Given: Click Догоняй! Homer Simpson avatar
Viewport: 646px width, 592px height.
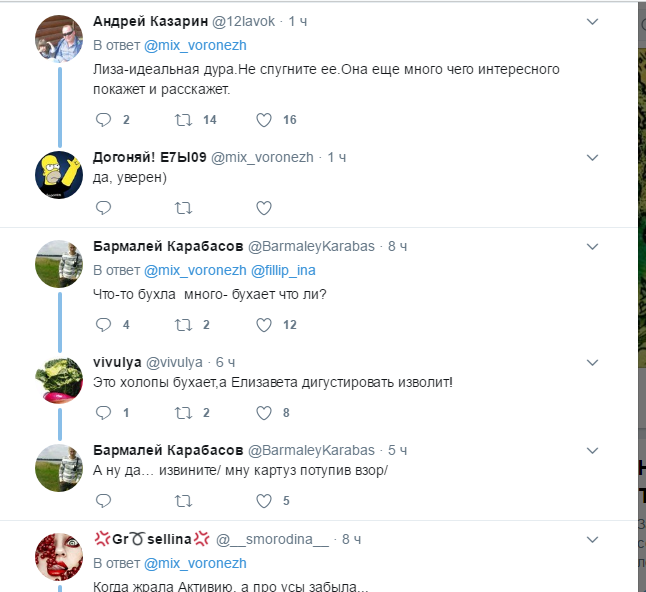Looking at the screenshot, I should (x=58, y=173).
